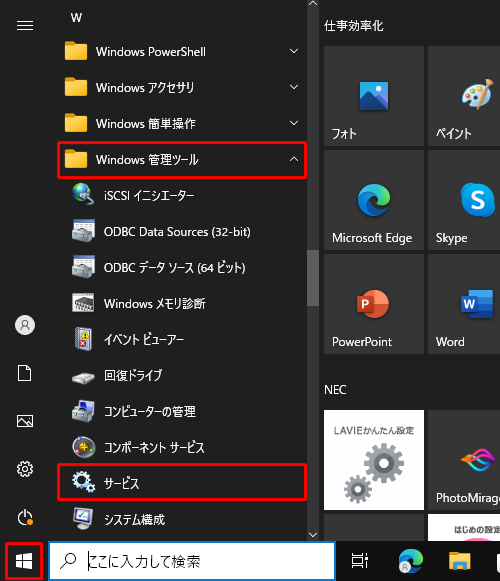This screenshot has width=500, height=581.
Task: Launch コンポーネント サービス
Action: pos(182,447)
